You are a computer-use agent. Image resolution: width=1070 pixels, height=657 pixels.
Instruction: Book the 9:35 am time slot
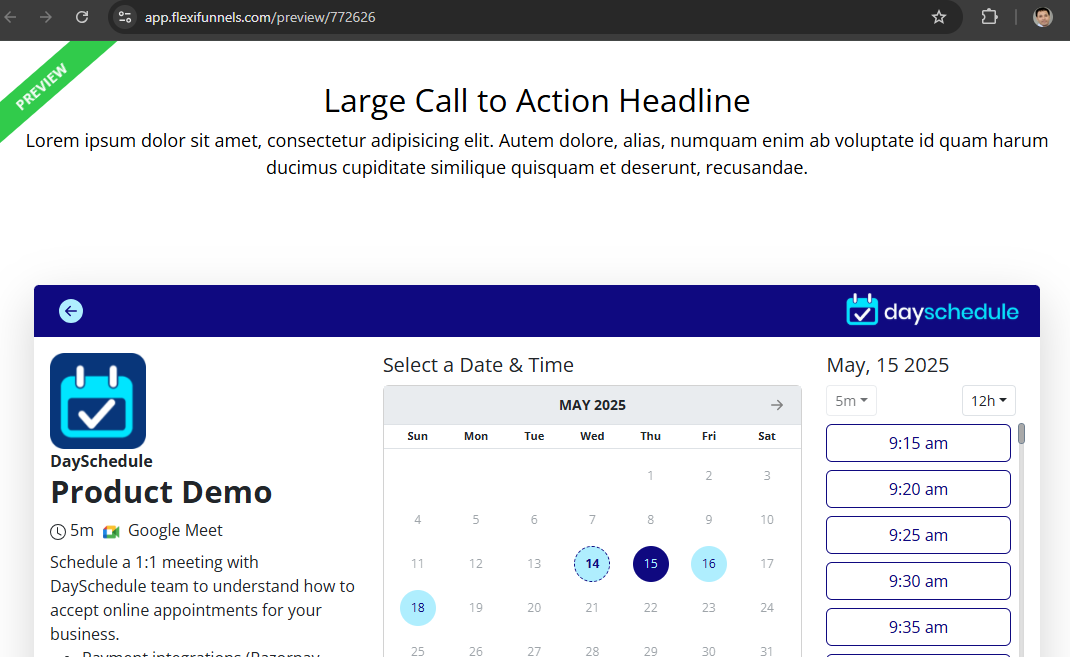(918, 627)
